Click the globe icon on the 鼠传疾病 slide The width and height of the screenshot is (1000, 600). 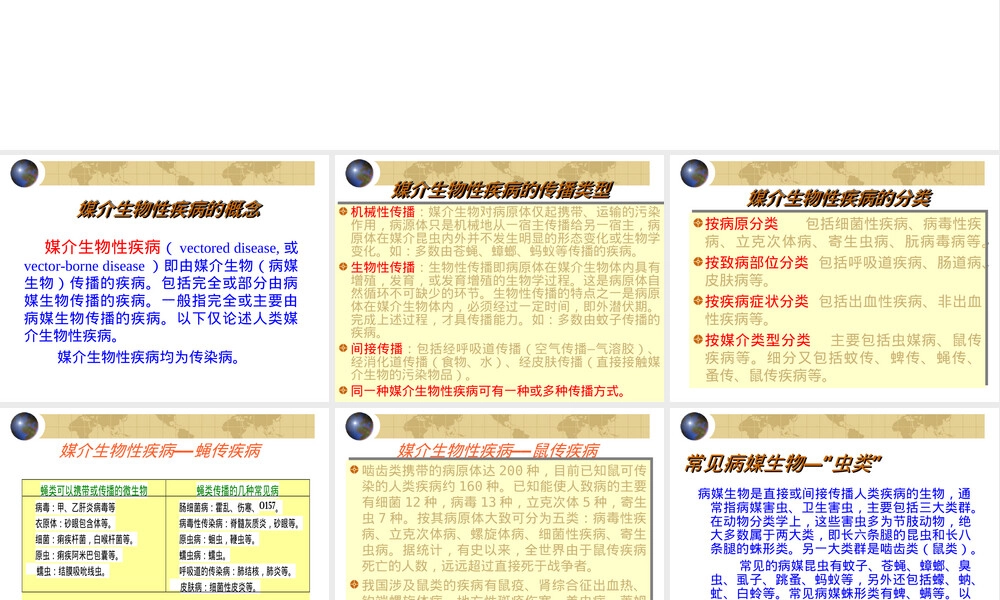coord(359,427)
